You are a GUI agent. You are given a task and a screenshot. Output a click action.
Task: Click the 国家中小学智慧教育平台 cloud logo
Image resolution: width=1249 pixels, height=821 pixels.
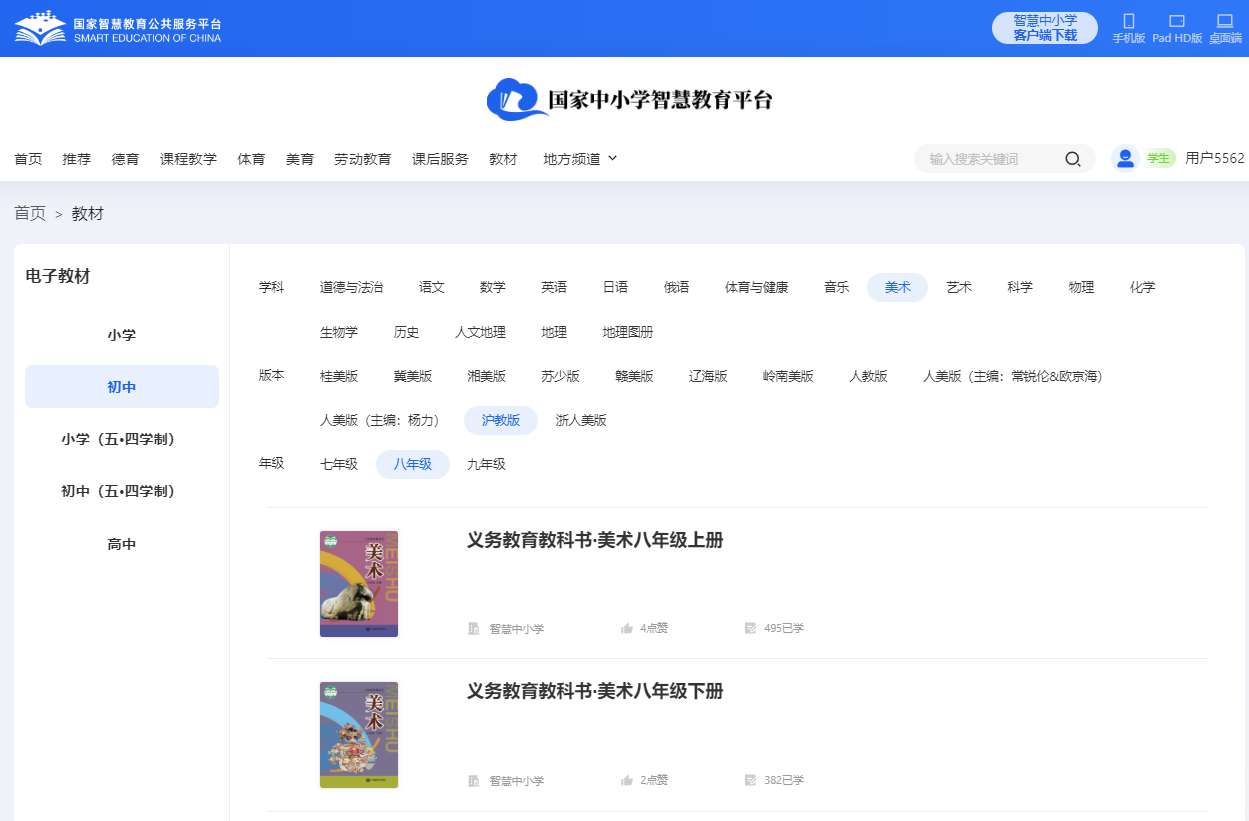630,100
